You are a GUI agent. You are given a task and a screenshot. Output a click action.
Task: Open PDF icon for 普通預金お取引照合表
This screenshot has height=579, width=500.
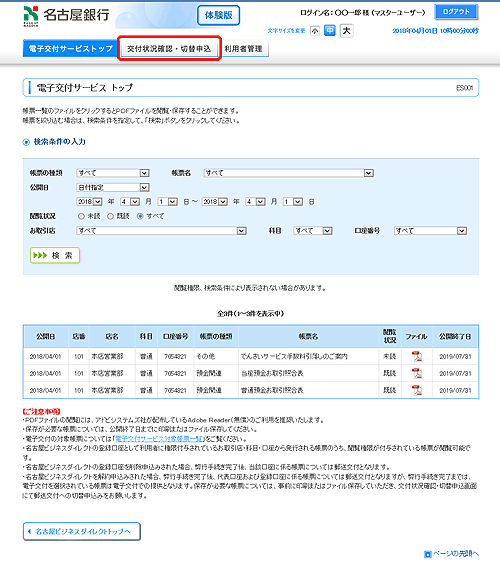[417, 390]
